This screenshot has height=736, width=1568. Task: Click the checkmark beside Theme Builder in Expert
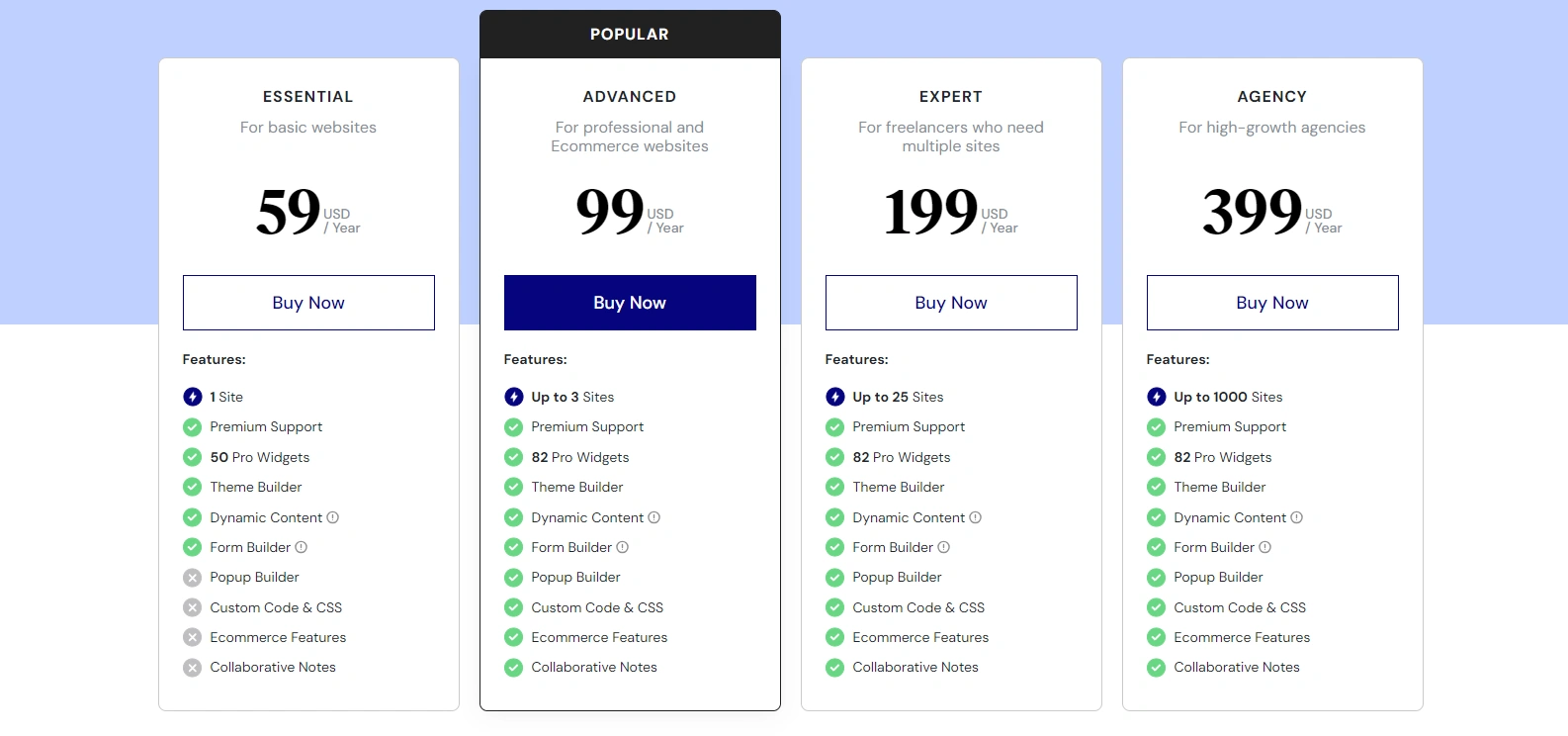tap(834, 487)
